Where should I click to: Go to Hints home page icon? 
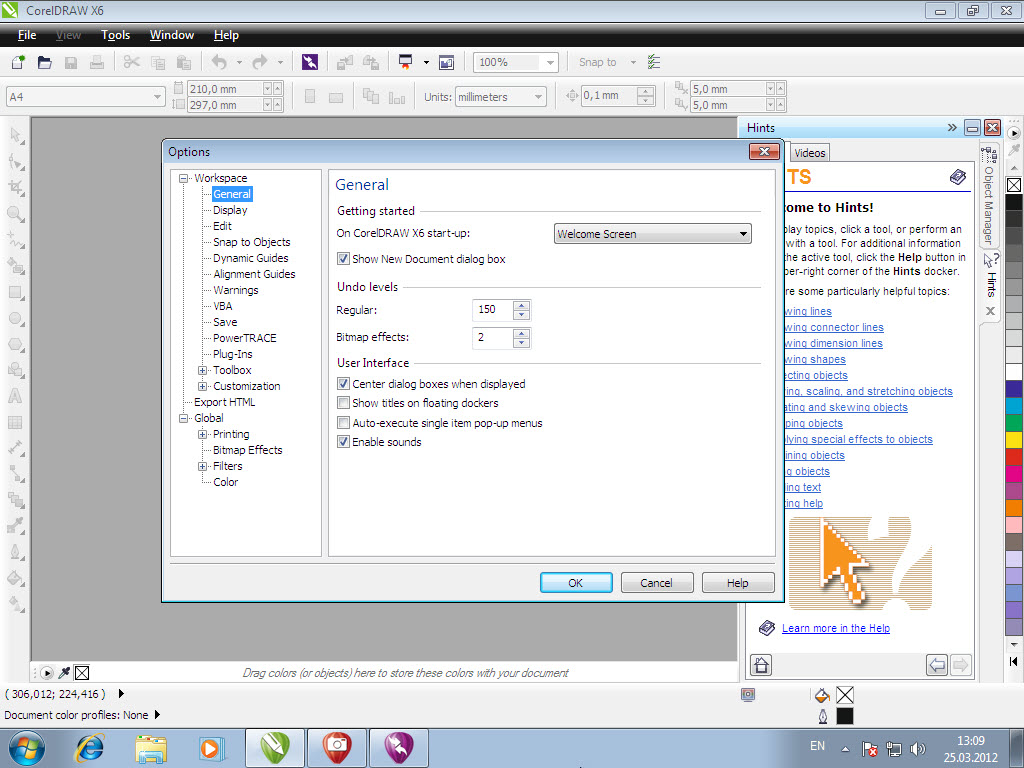click(761, 664)
